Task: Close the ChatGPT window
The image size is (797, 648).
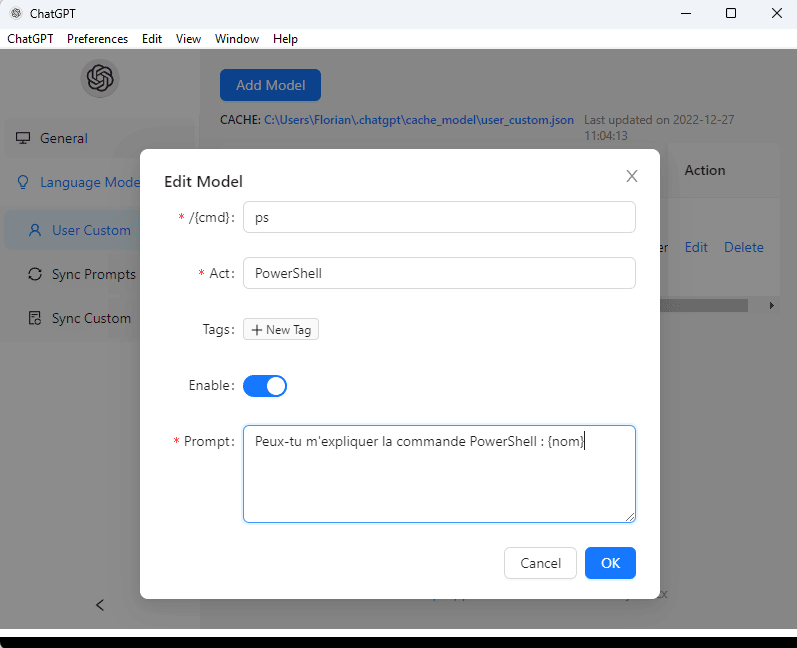Action: click(776, 13)
